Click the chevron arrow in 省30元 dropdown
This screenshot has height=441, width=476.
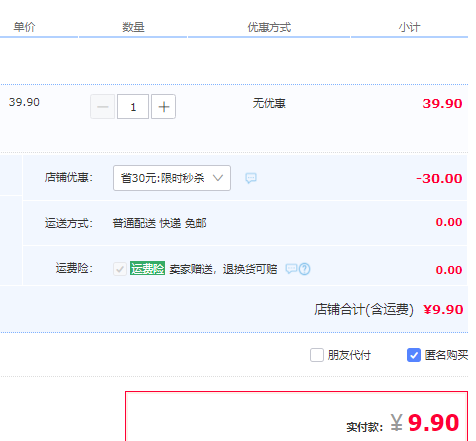tap(218, 178)
